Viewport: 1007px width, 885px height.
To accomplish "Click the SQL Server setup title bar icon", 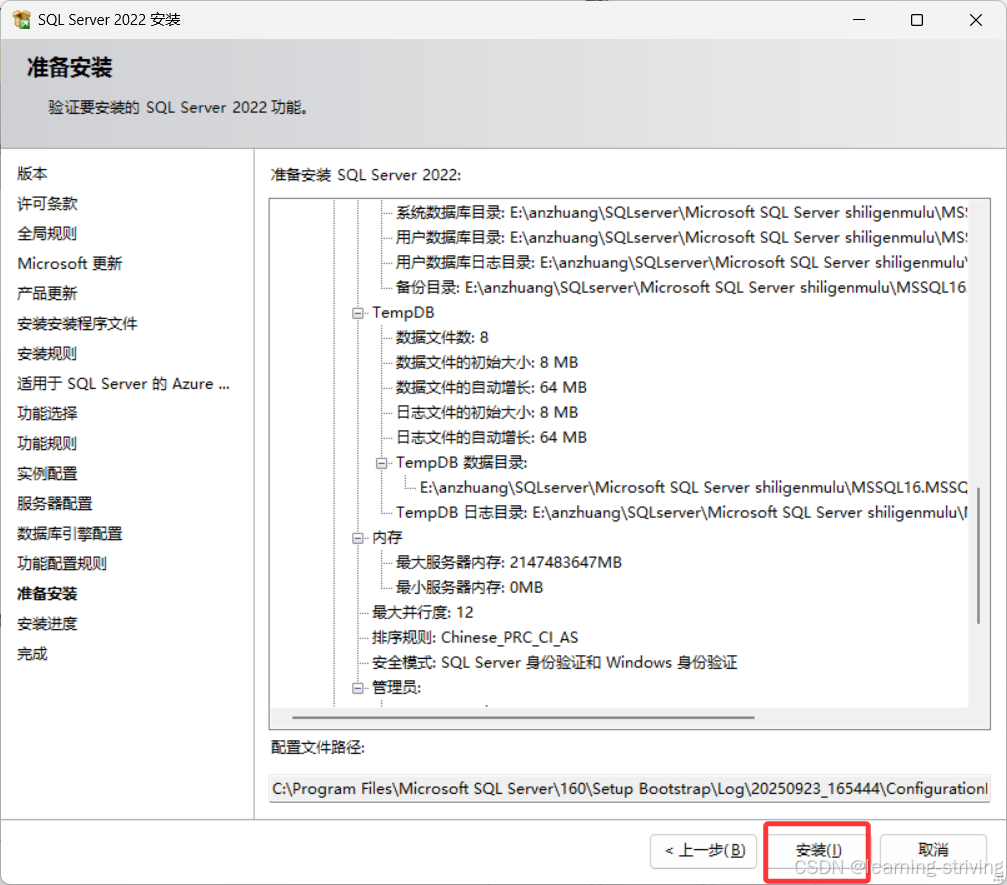I will click(21, 19).
